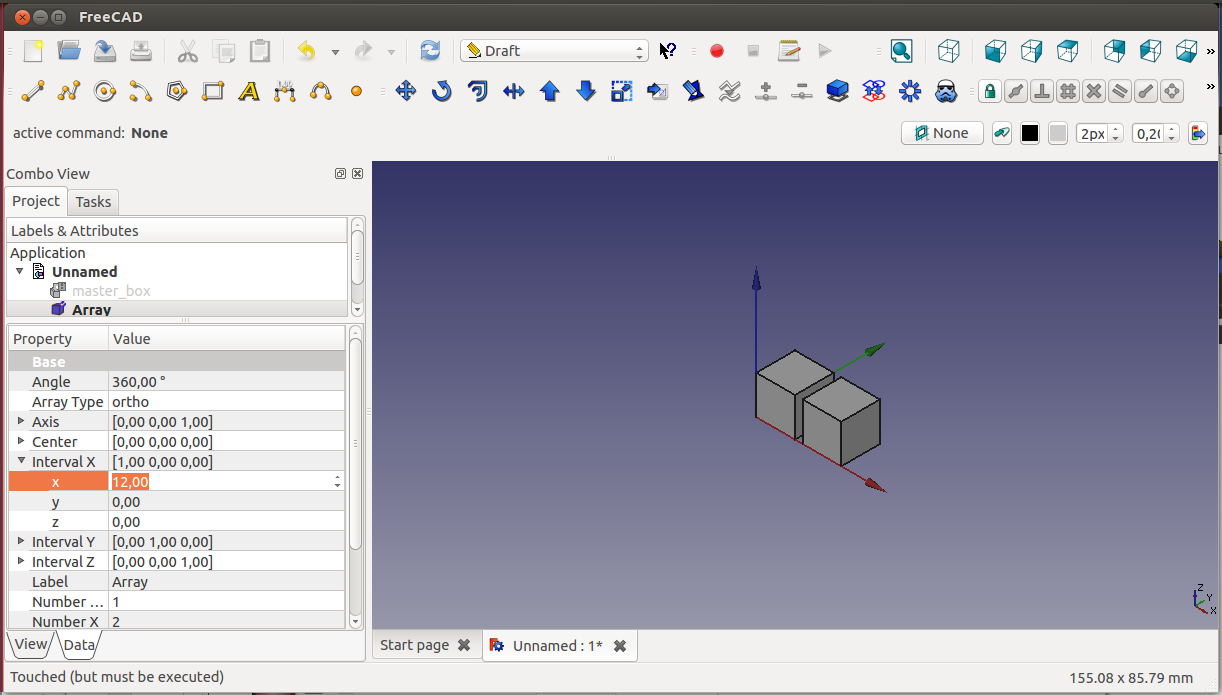The width and height of the screenshot is (1222, 695).
Task: Select the Draft Text tool
Action: click(x=249, y=92)
